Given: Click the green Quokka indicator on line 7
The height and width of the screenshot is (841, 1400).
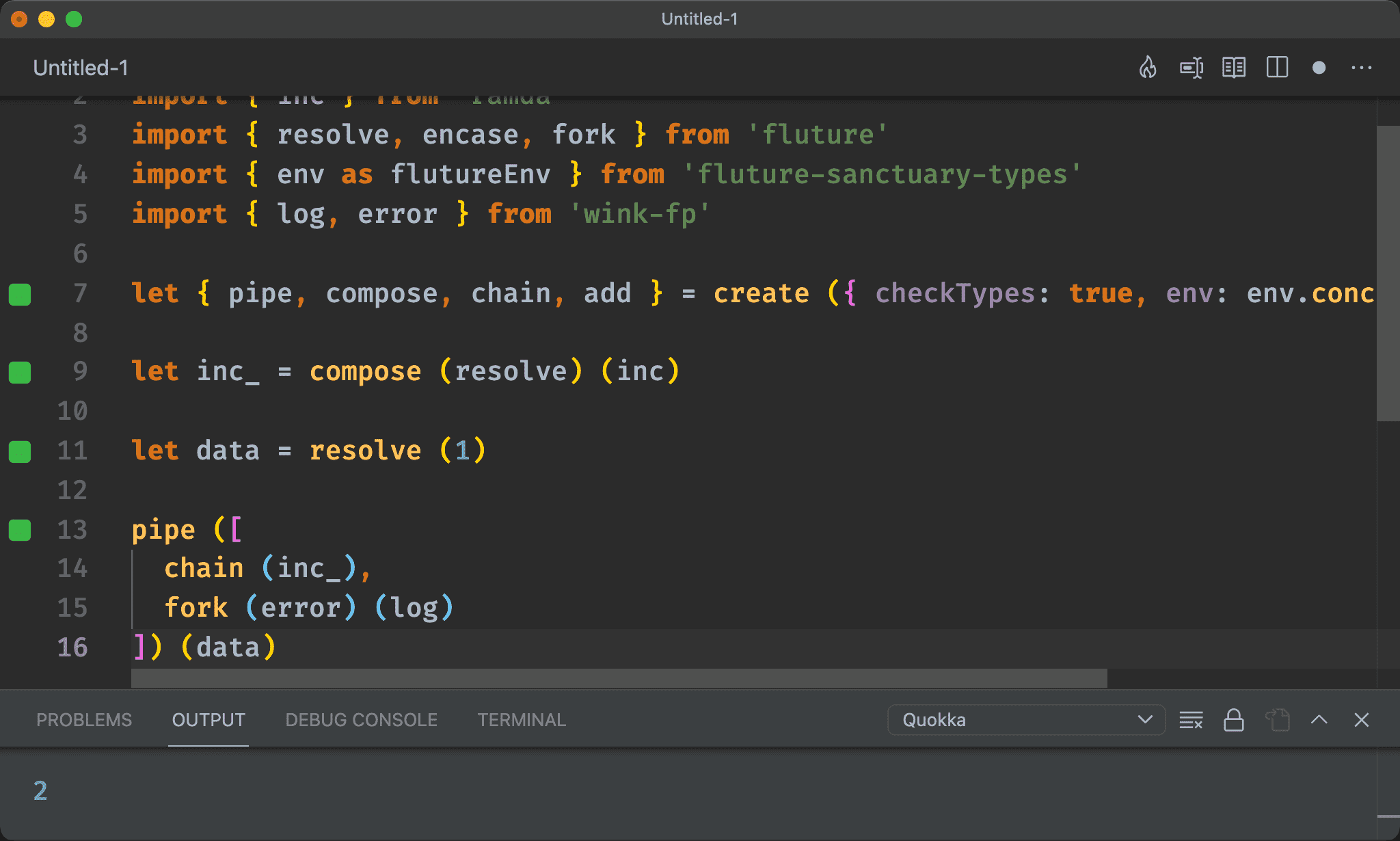Looking at the screenshot, I should coord(20,294).
